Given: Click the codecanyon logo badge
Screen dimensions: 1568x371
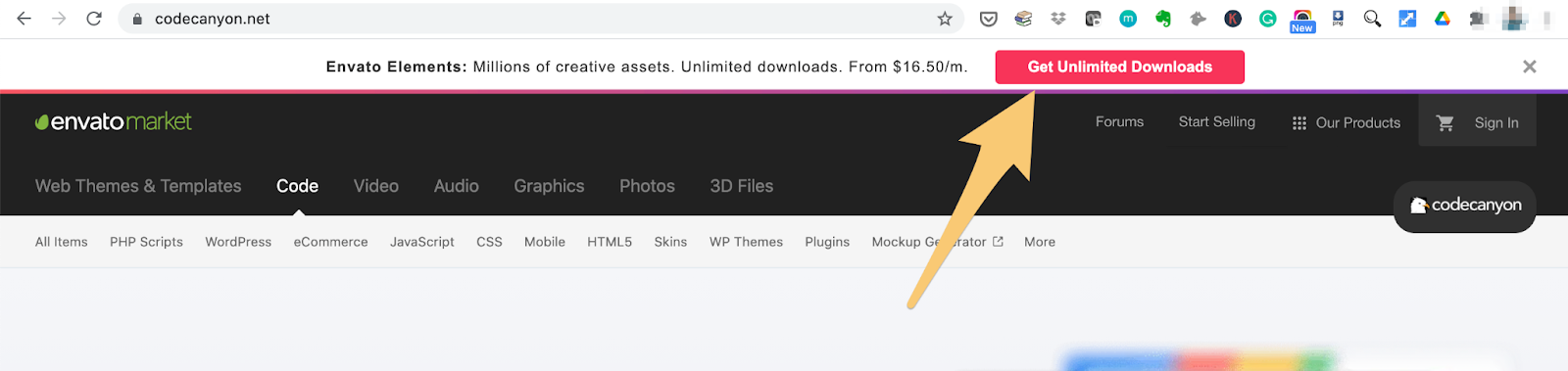Looking at the screenshot, I should 1464,206.
